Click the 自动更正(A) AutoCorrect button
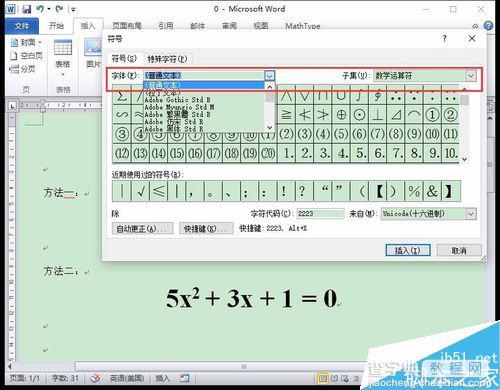Viewport: 500px width, 390px height. point(143,229)
